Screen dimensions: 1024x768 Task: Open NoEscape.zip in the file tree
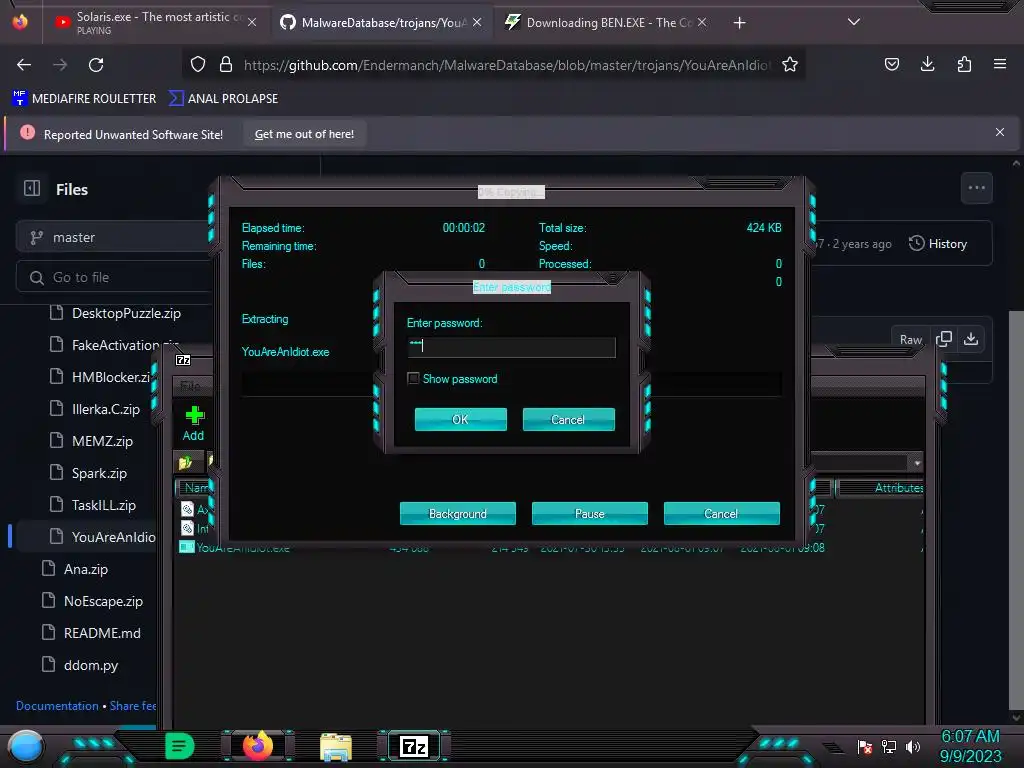(x=103, y=601)
